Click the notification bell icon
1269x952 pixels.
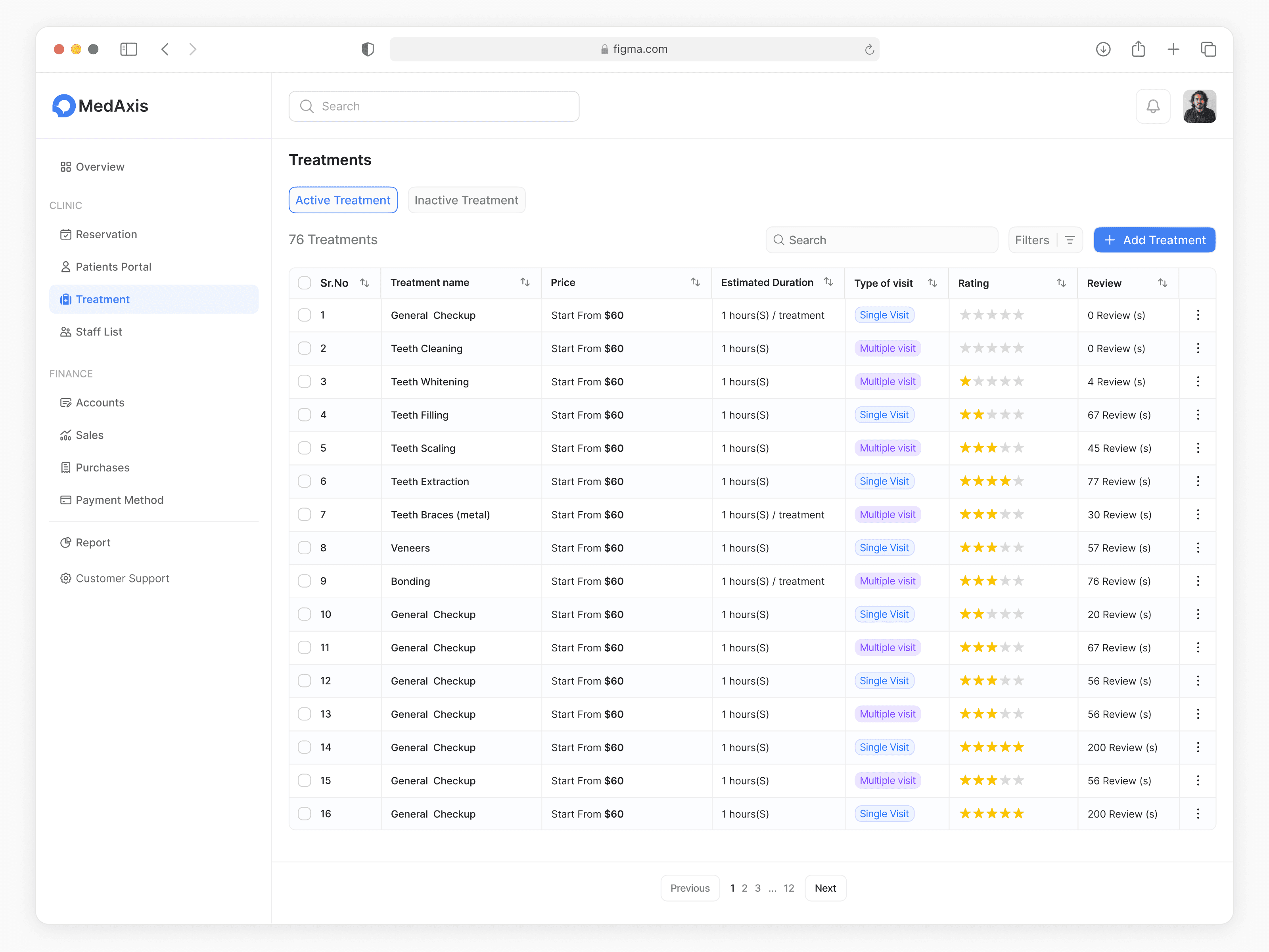[1152, 106]
